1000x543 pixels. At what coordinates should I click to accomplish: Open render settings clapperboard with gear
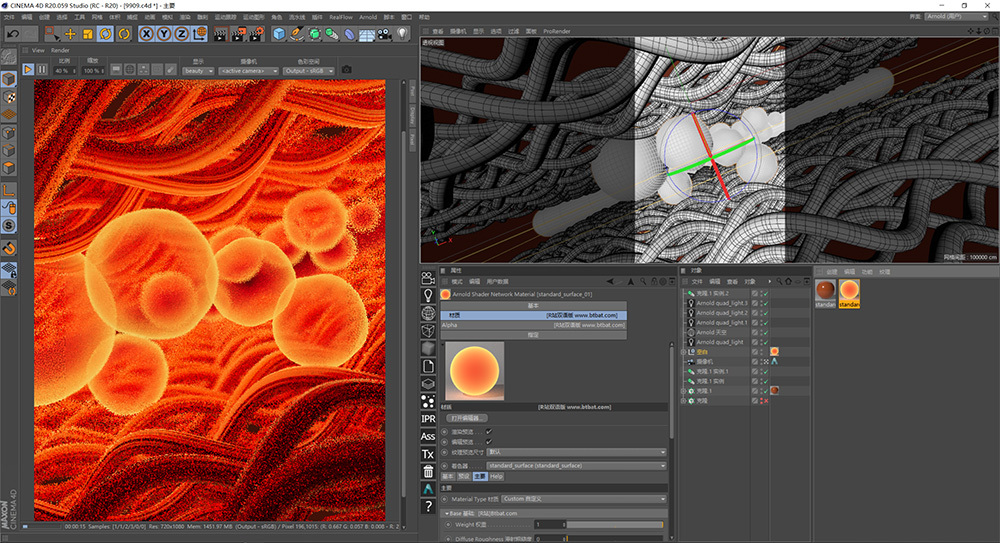pyautogui.click(x=256, y=34)
